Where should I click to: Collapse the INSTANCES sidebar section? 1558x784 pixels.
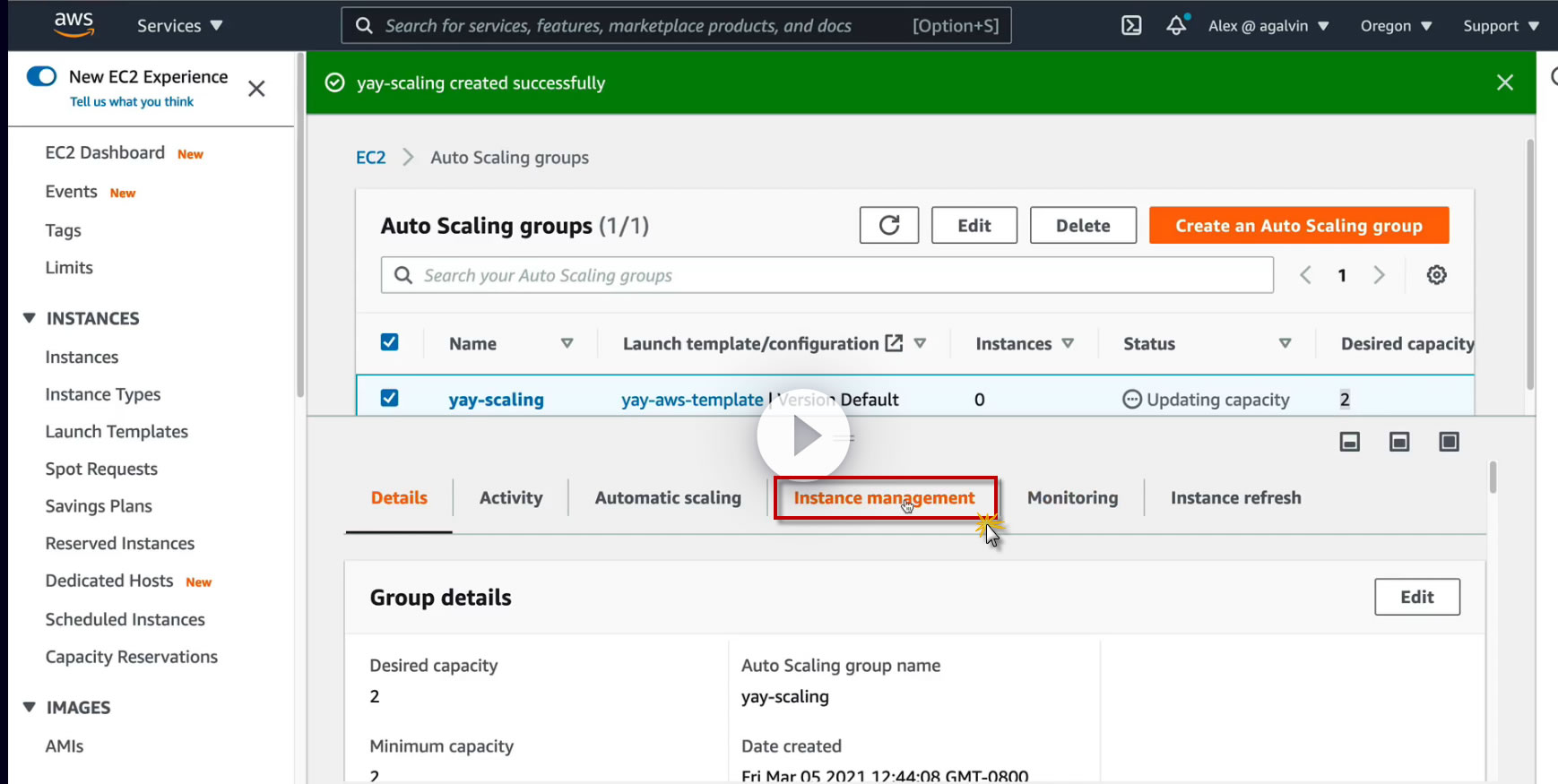[x=30, y=318]
